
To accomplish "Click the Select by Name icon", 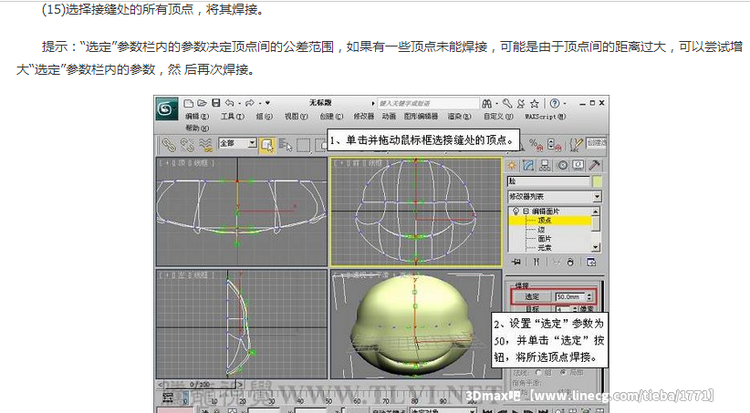I will coord(286,145).
